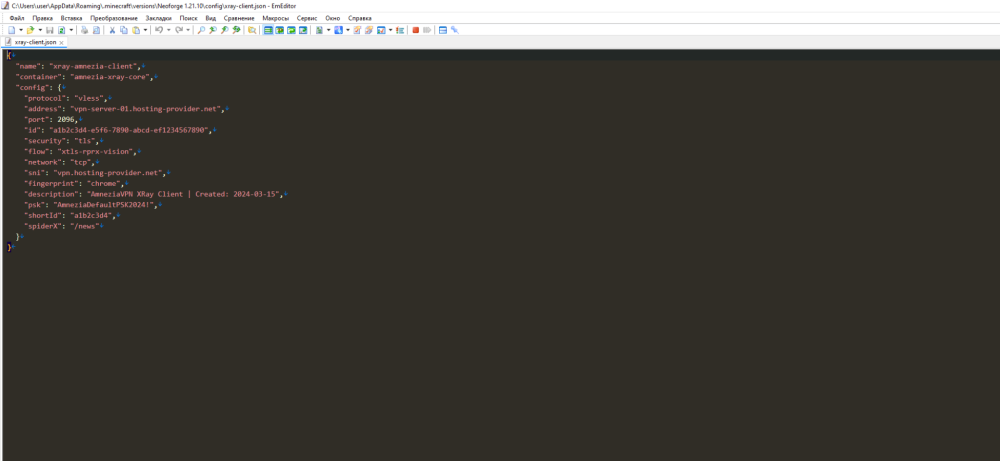Screen dimensions: 1000x461
Task: Find Next with the right-arrow magnifier icon
Action: click(x=224, y=30)
